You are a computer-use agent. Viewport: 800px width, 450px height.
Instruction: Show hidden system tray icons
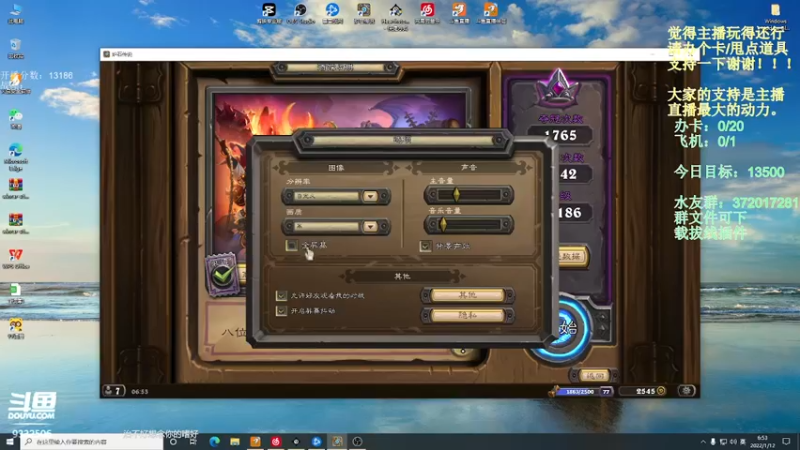click(703, 442)
